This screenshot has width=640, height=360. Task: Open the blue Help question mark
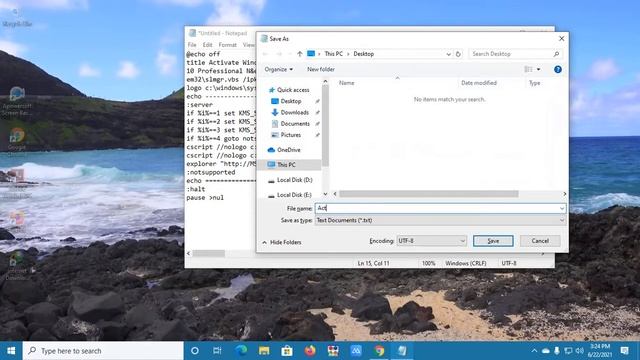tap(558, 69)
